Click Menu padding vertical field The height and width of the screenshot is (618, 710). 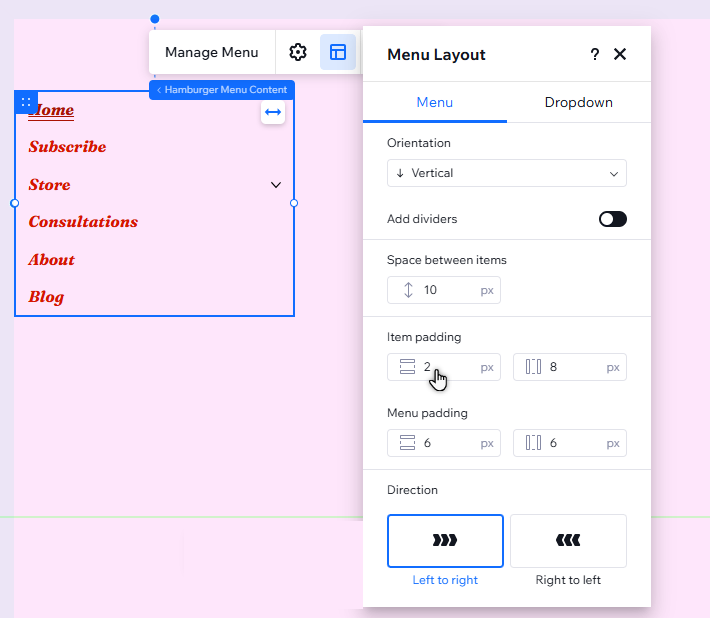(444, 443)
